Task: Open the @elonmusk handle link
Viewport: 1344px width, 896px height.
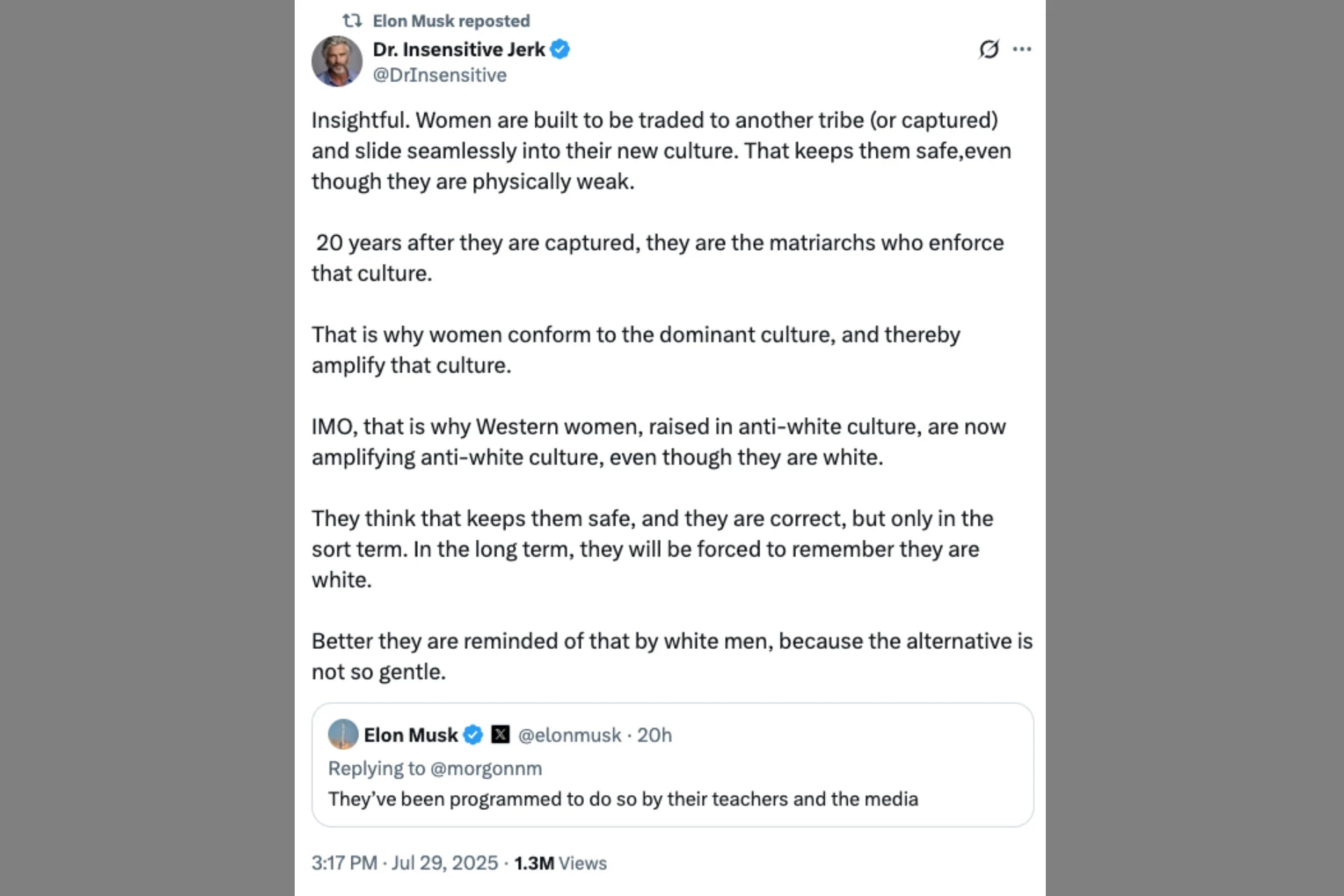Action: tap(569, 735)
